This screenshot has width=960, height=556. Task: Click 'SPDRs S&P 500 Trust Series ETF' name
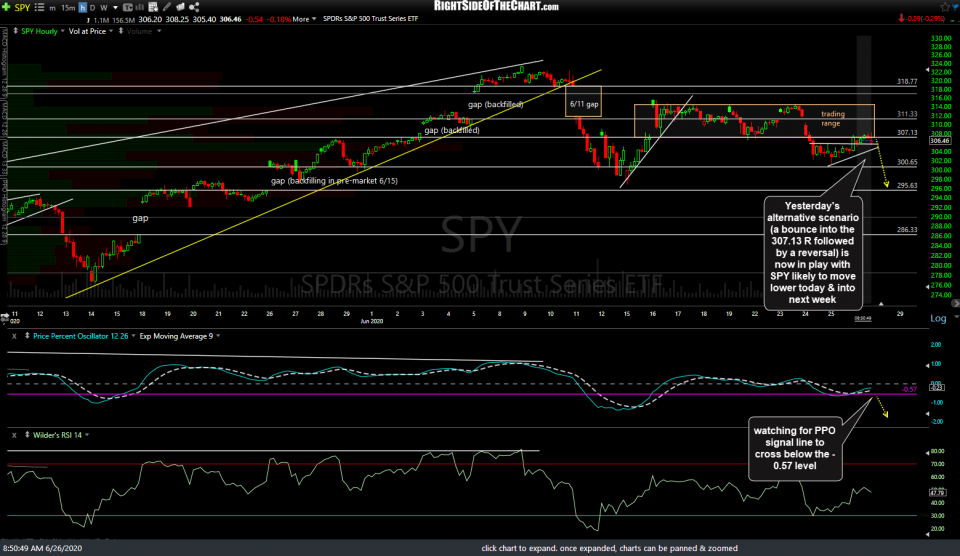(x=370, y=19)
